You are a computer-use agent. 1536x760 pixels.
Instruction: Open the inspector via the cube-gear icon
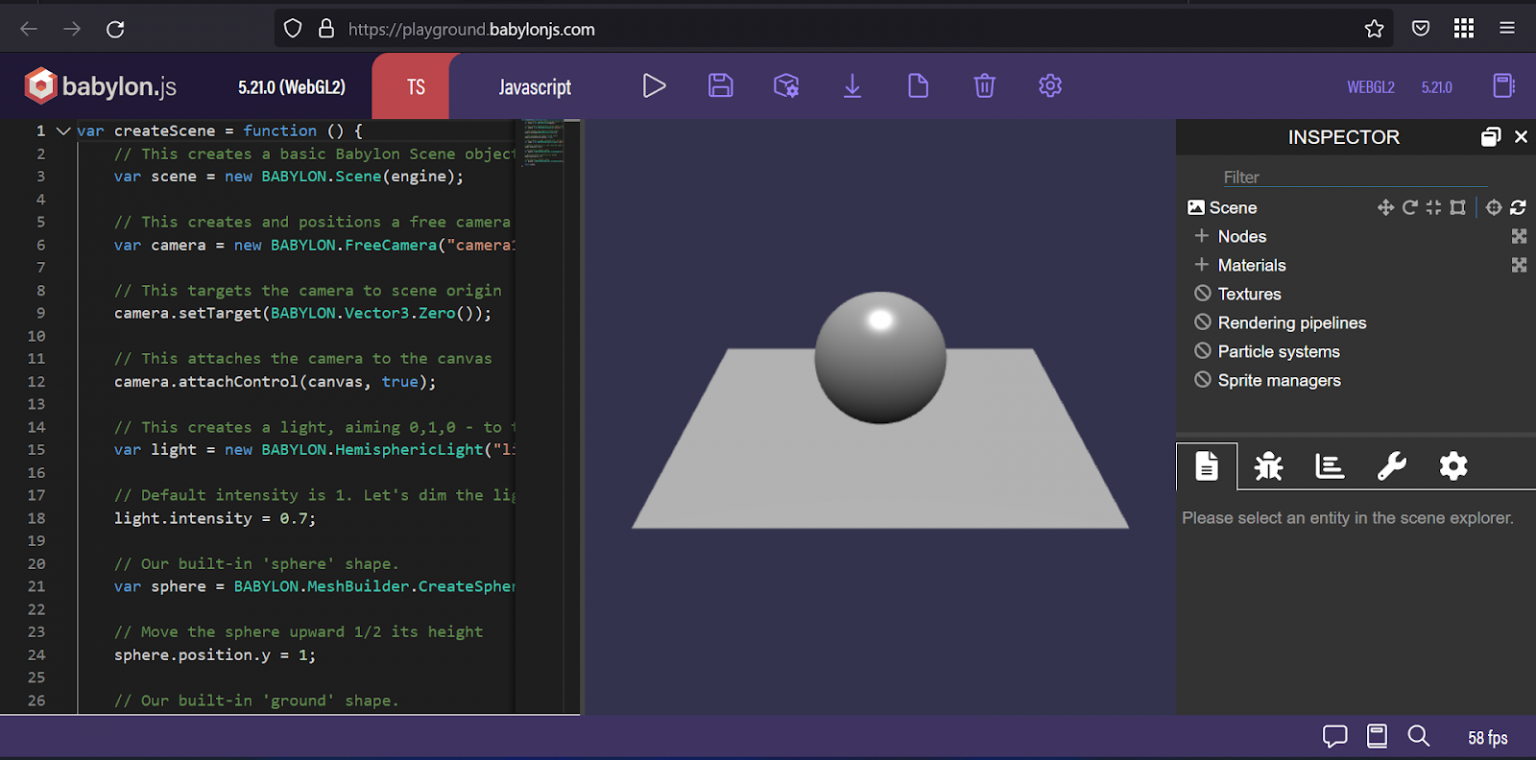pyautogui.click(x=786, y=86)
